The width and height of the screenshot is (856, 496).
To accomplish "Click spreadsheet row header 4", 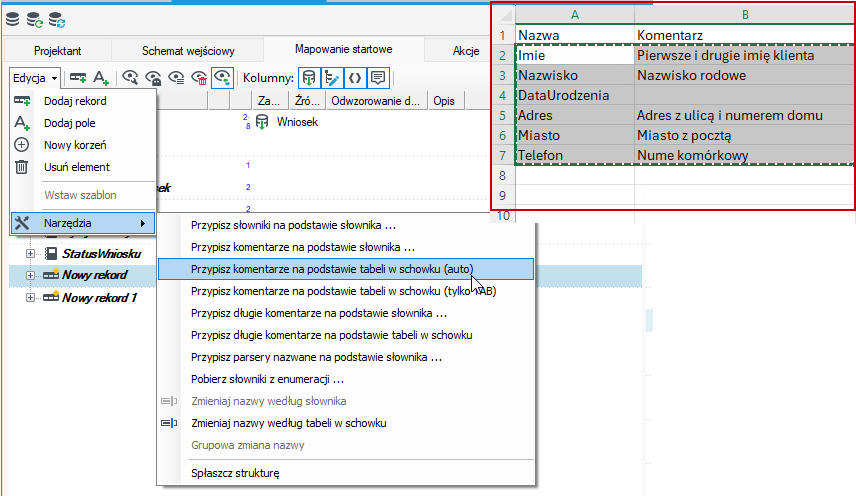I will (503, 95).
